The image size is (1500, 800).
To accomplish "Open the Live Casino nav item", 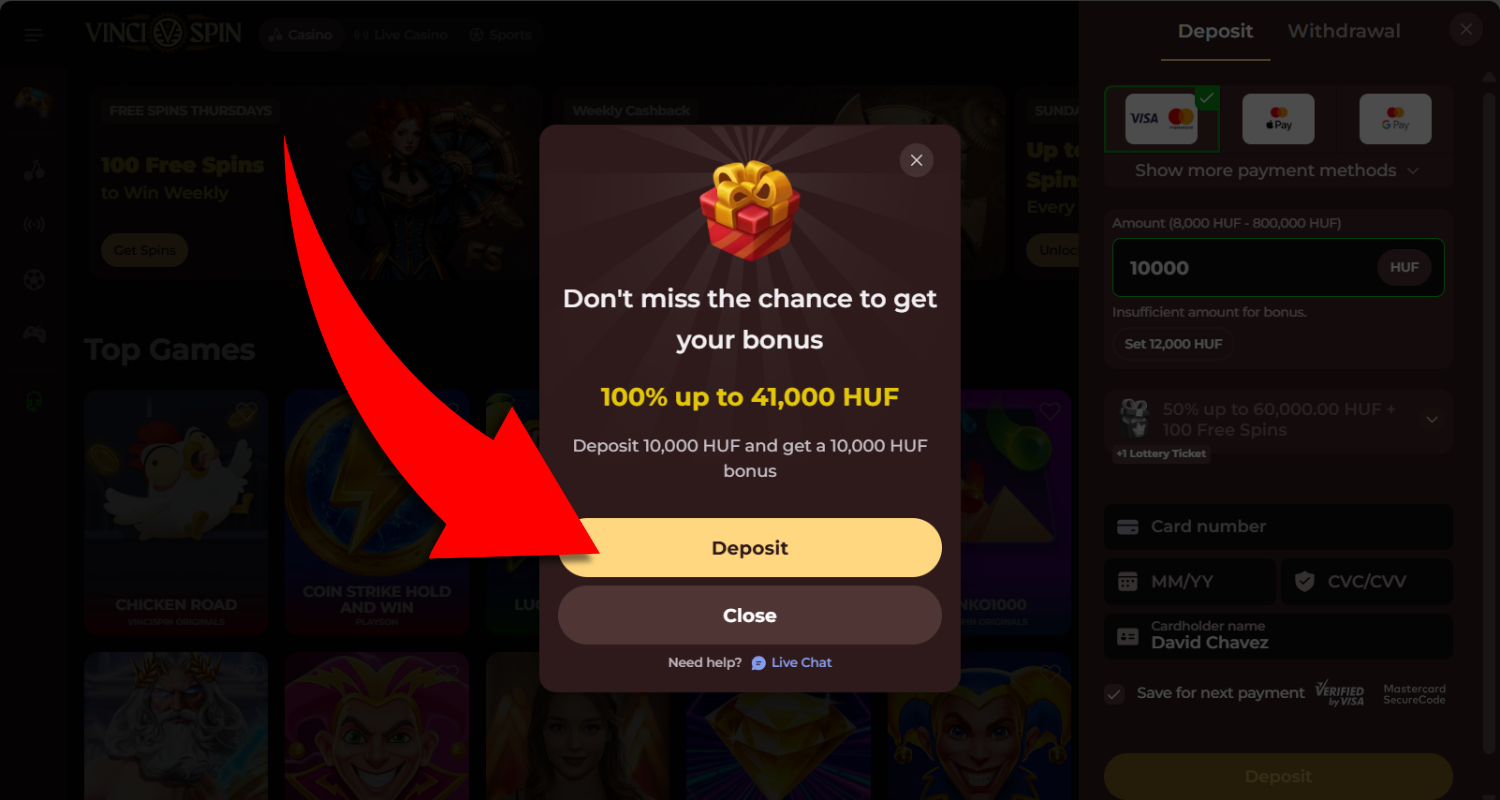I will [401, 35].
